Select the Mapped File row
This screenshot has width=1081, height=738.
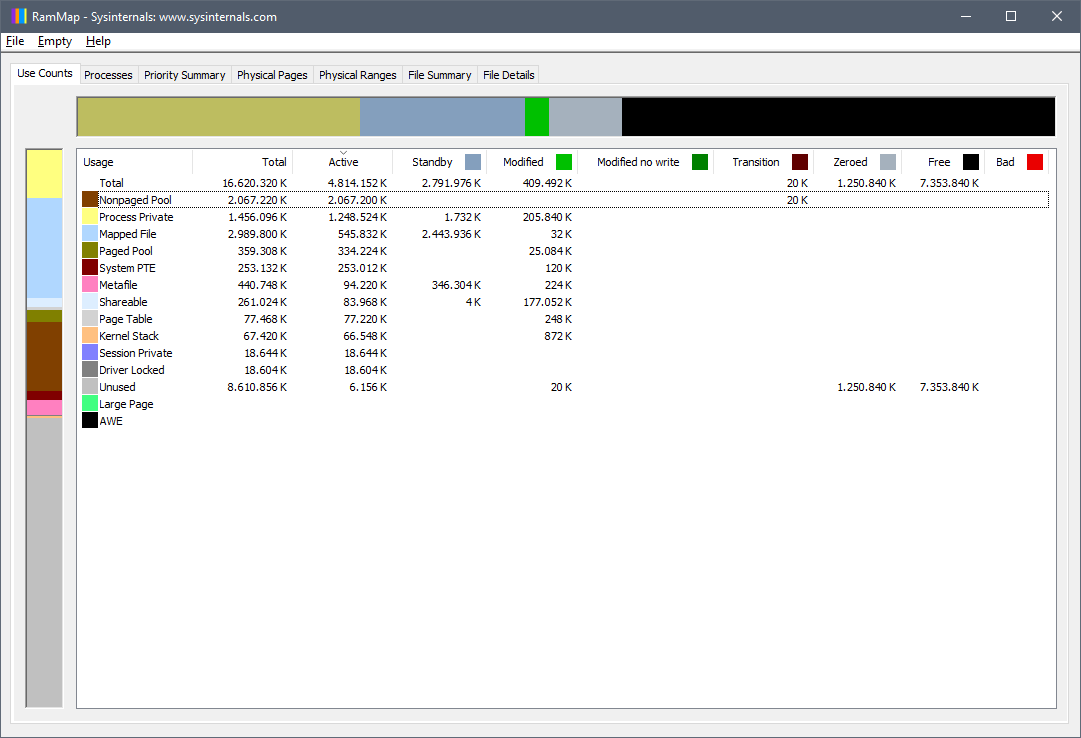point(563,234)
